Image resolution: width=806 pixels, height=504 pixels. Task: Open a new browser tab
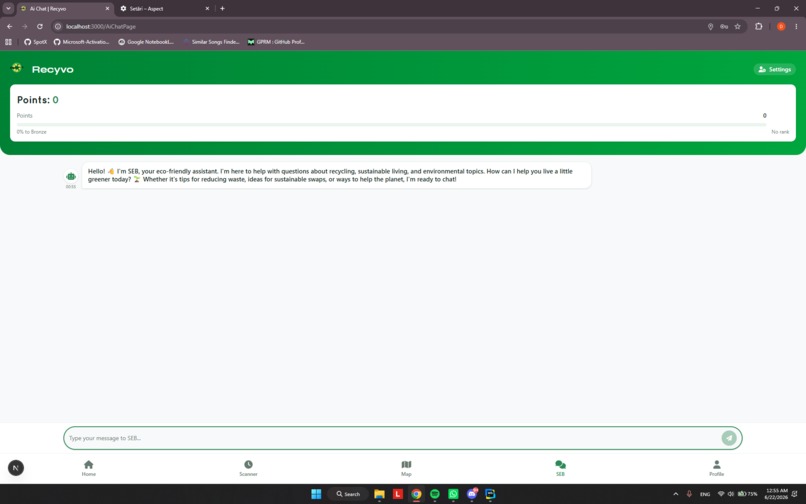(x=222, y=9)
